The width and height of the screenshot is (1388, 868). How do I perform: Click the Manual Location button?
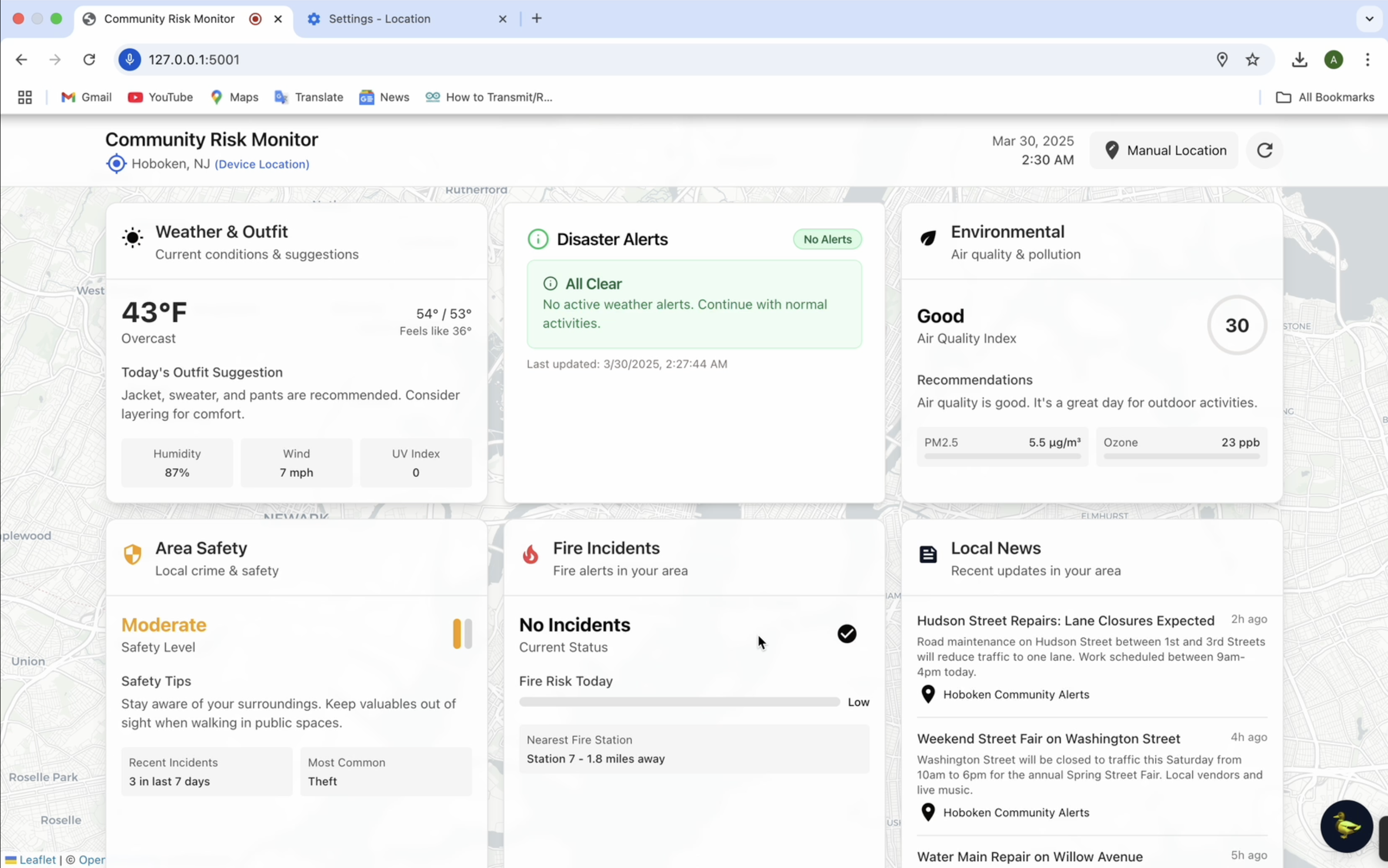pos(1164,151)
